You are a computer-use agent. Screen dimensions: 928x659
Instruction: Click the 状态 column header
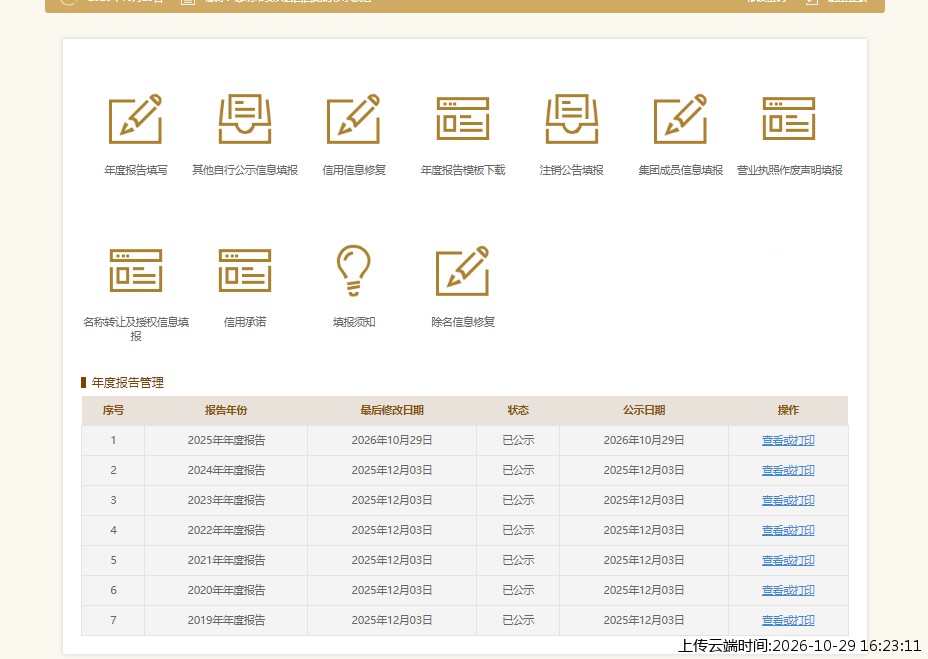tap(518, 410)
